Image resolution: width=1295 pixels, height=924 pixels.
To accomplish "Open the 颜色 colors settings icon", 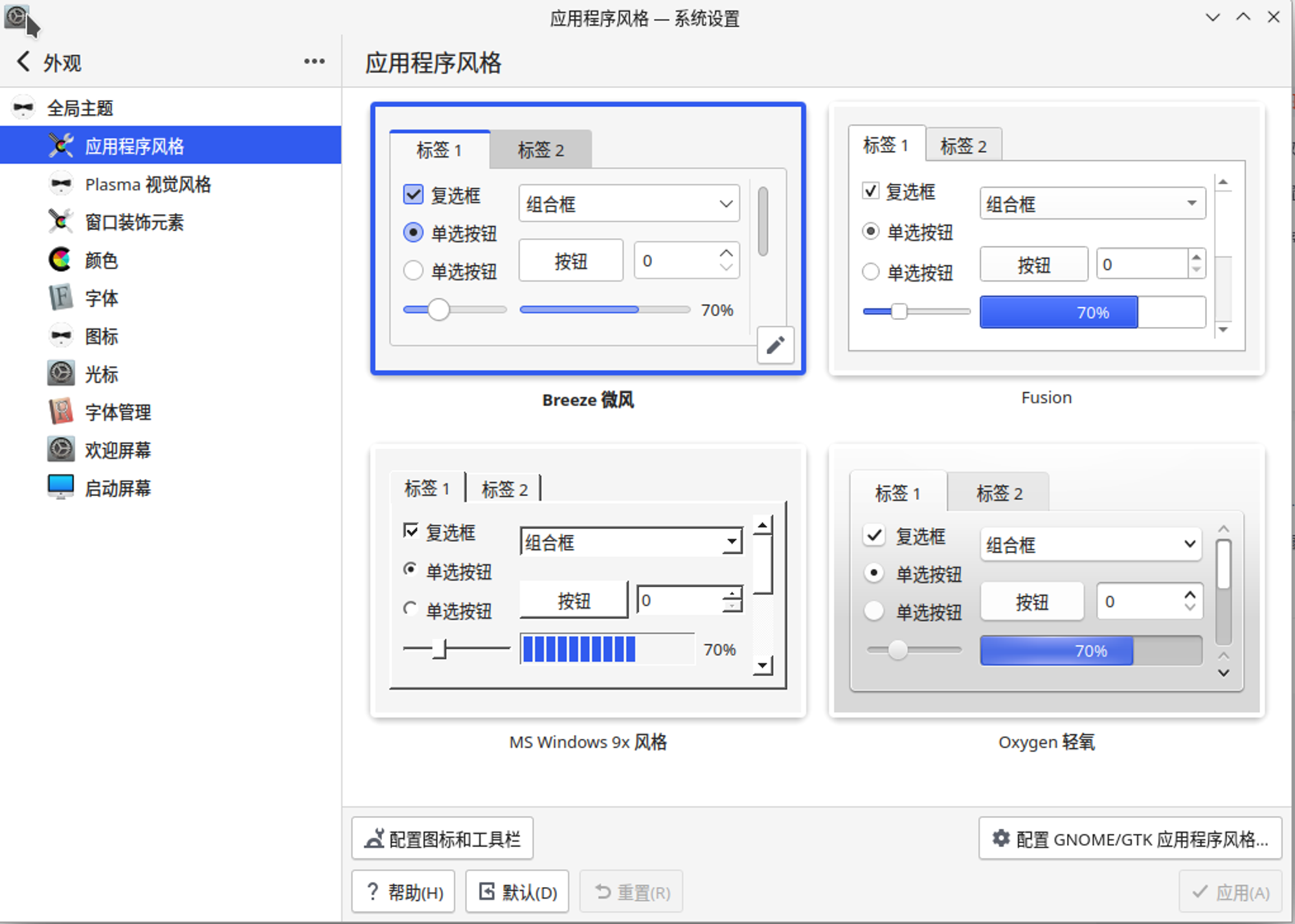I will tap(60, 260).
